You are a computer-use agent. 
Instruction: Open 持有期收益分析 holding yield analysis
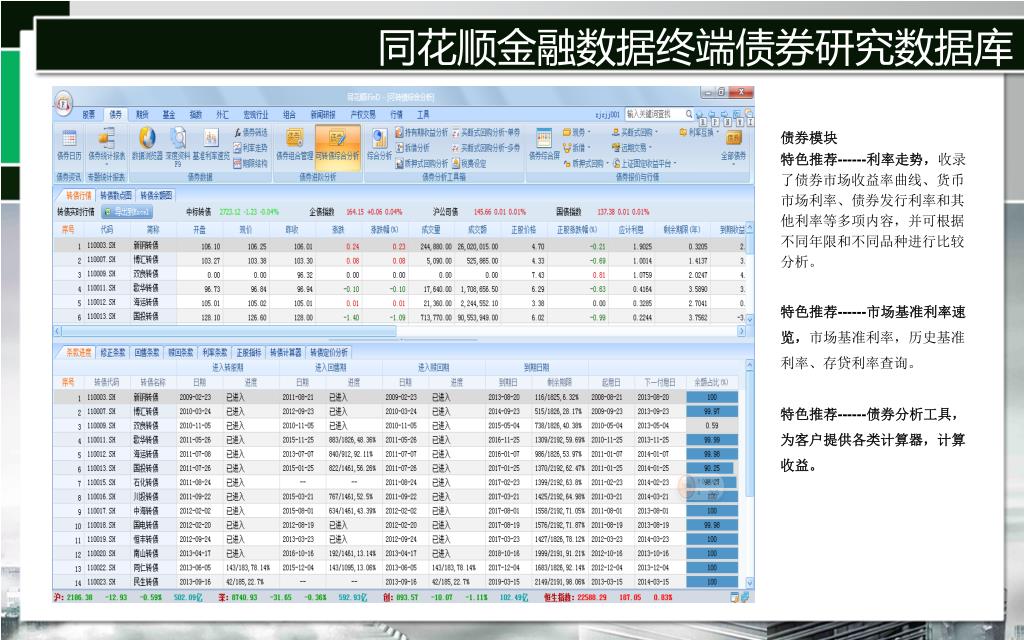tap(421, 133)
